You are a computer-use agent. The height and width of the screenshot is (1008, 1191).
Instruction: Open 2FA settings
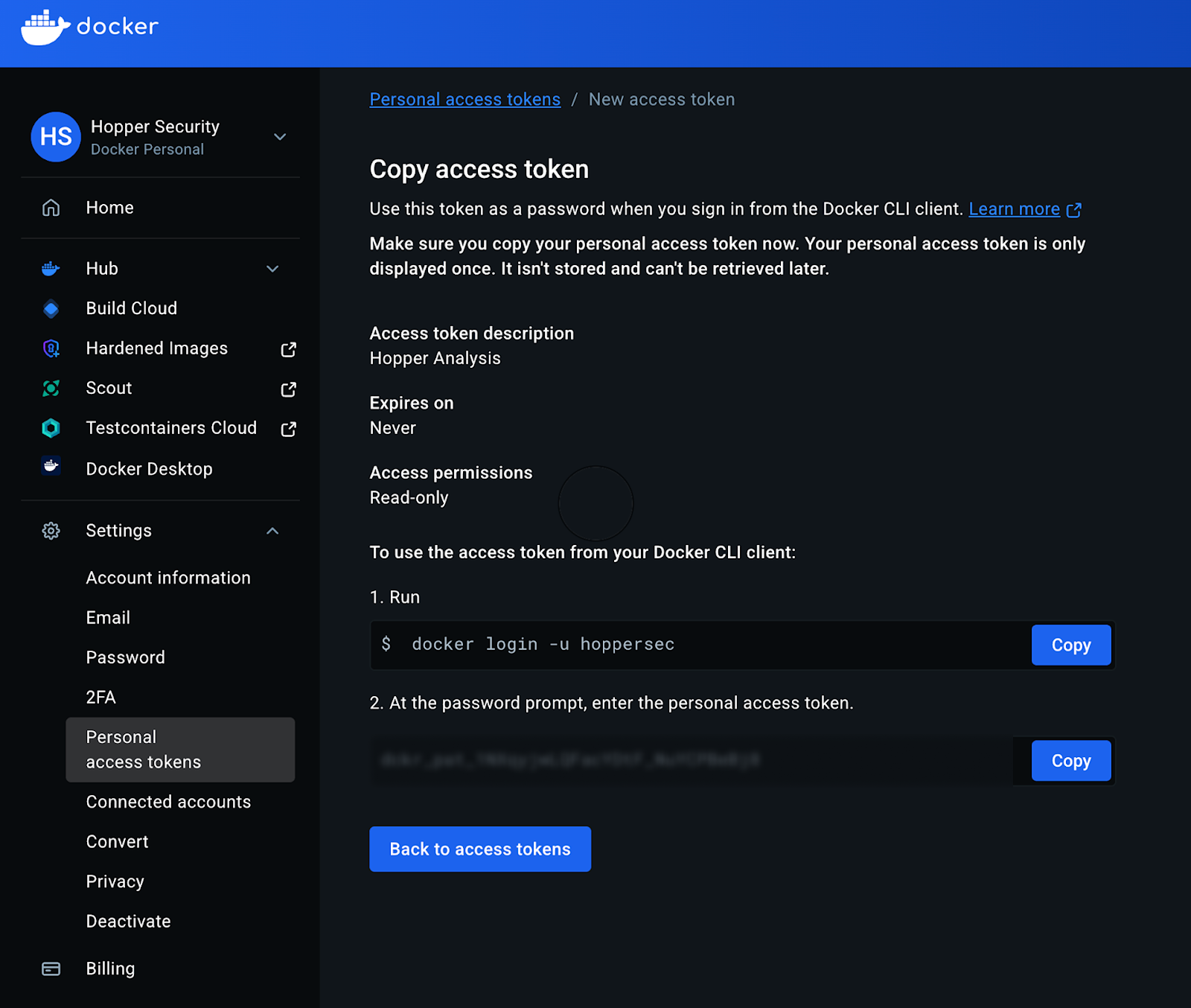tap(101, 698)
